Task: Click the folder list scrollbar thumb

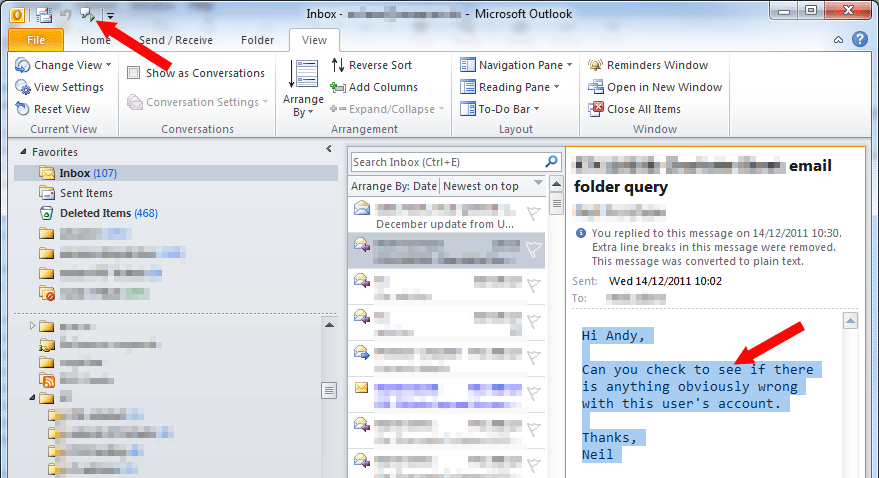Action: click(329, 390)
